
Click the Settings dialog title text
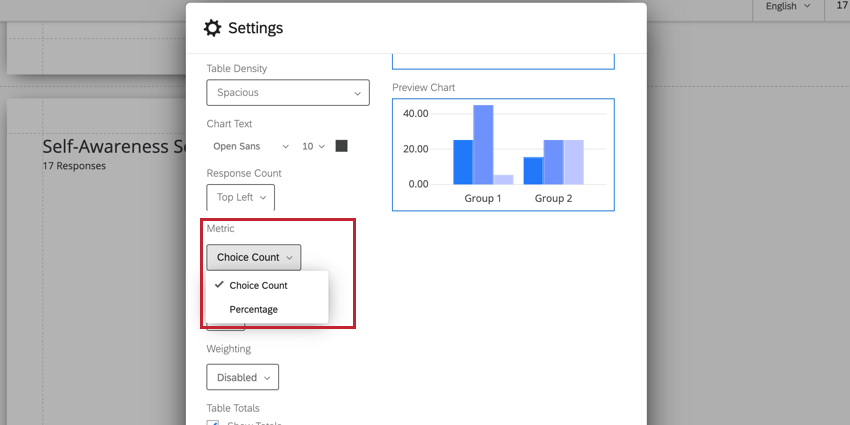[x=255, y=28]
